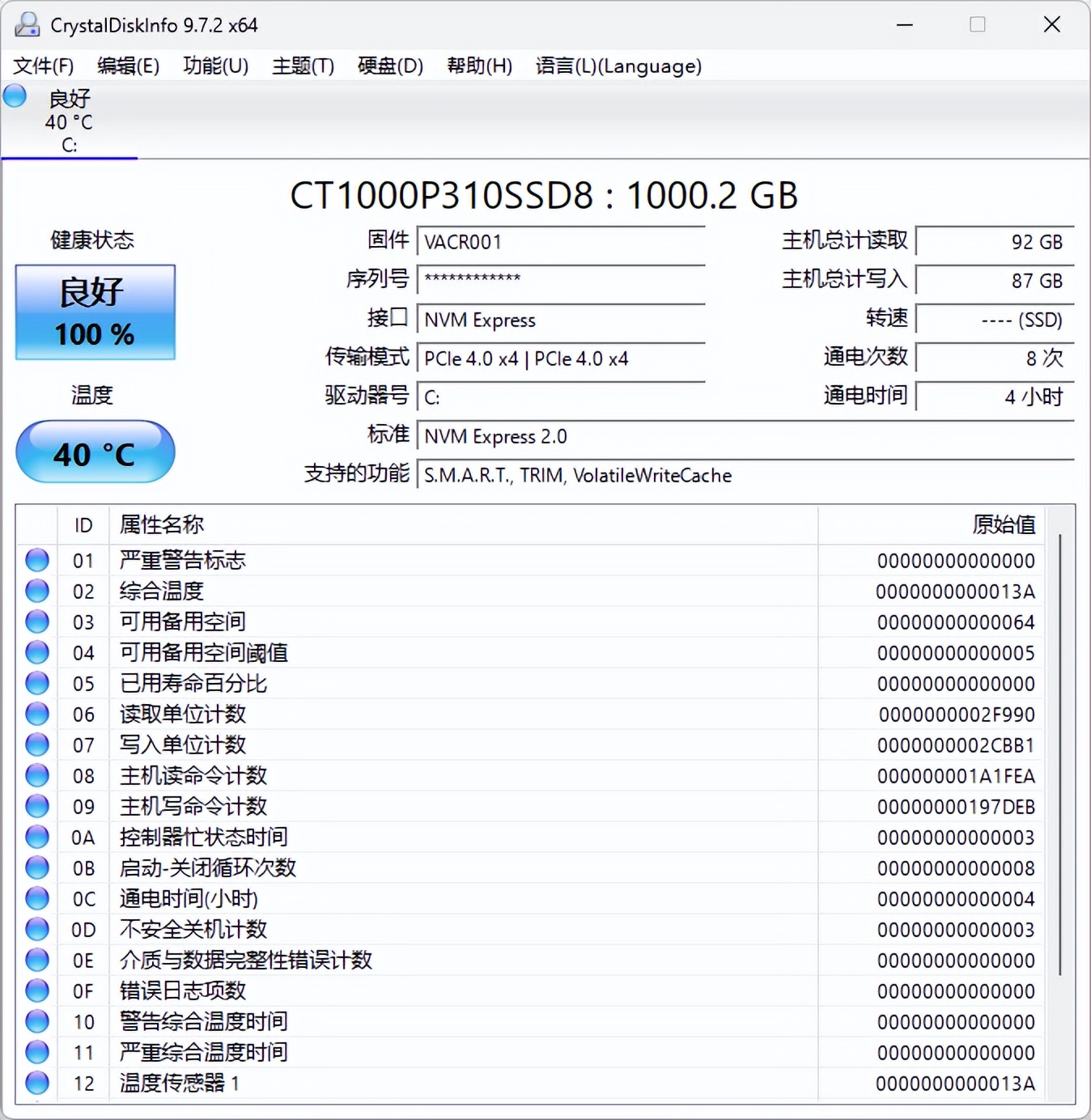Click the 主机总计读取 value 92 GB
The image size is (1091, 1120).
point(995,242)
